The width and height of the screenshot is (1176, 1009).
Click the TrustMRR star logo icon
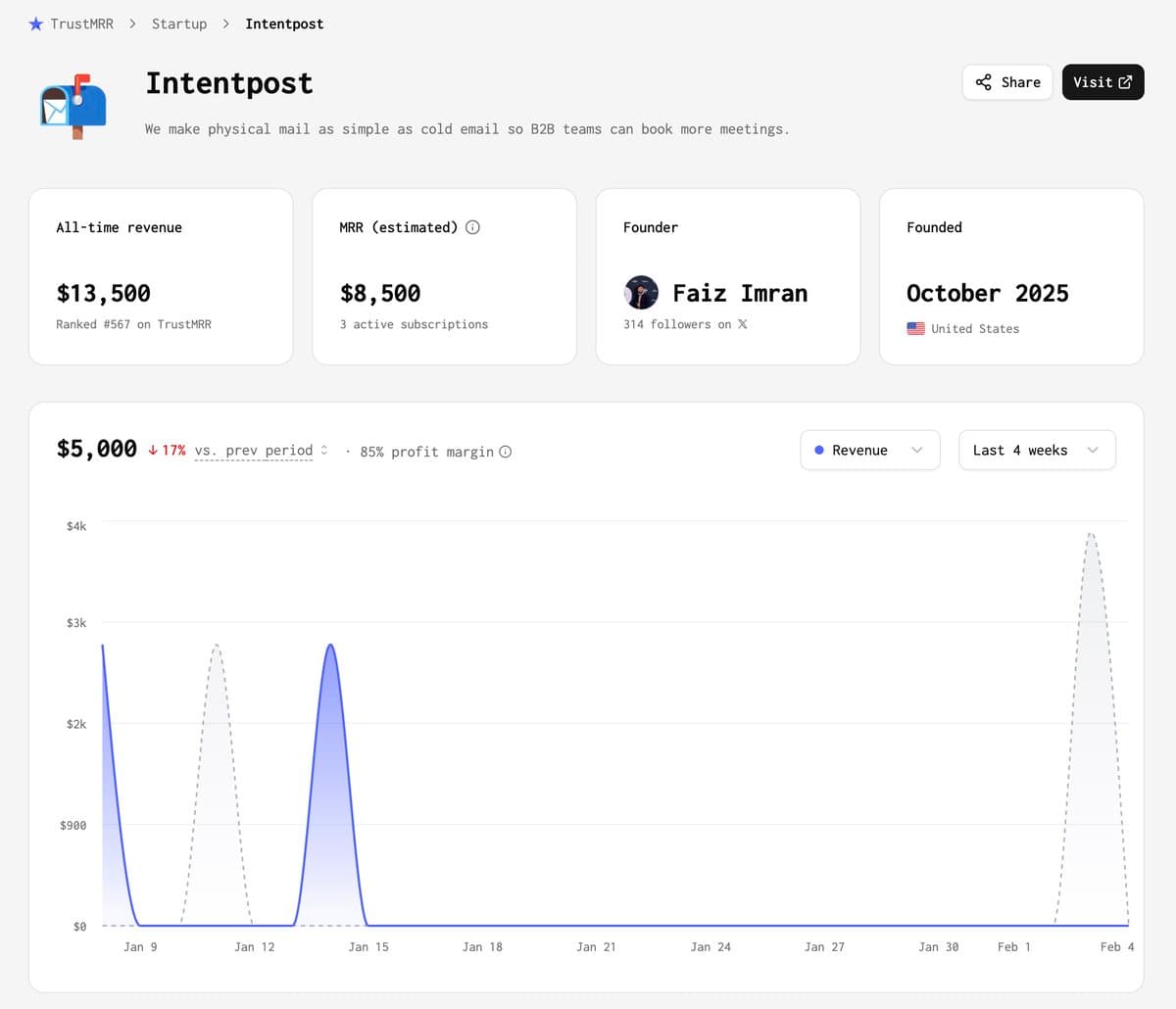36,24
